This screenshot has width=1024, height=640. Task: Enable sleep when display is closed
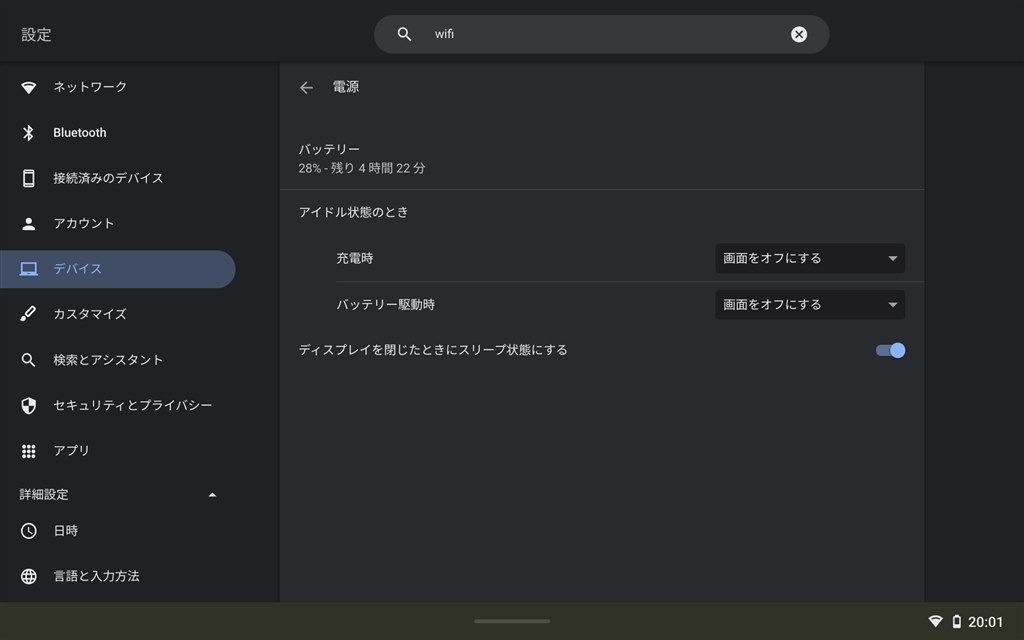(x=889, y=350)
